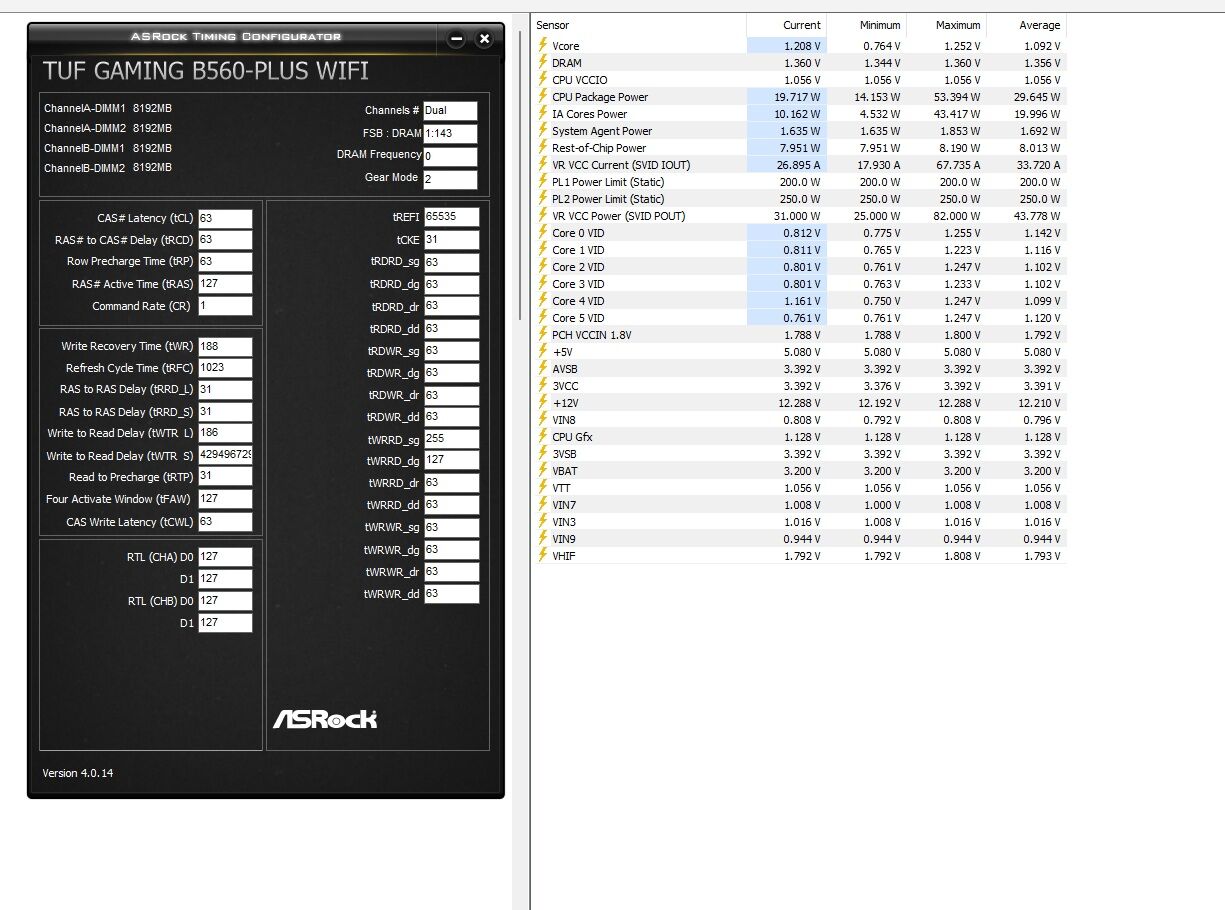Click the lightning icon beside VIN9 sensor

(x=543, y=539)
